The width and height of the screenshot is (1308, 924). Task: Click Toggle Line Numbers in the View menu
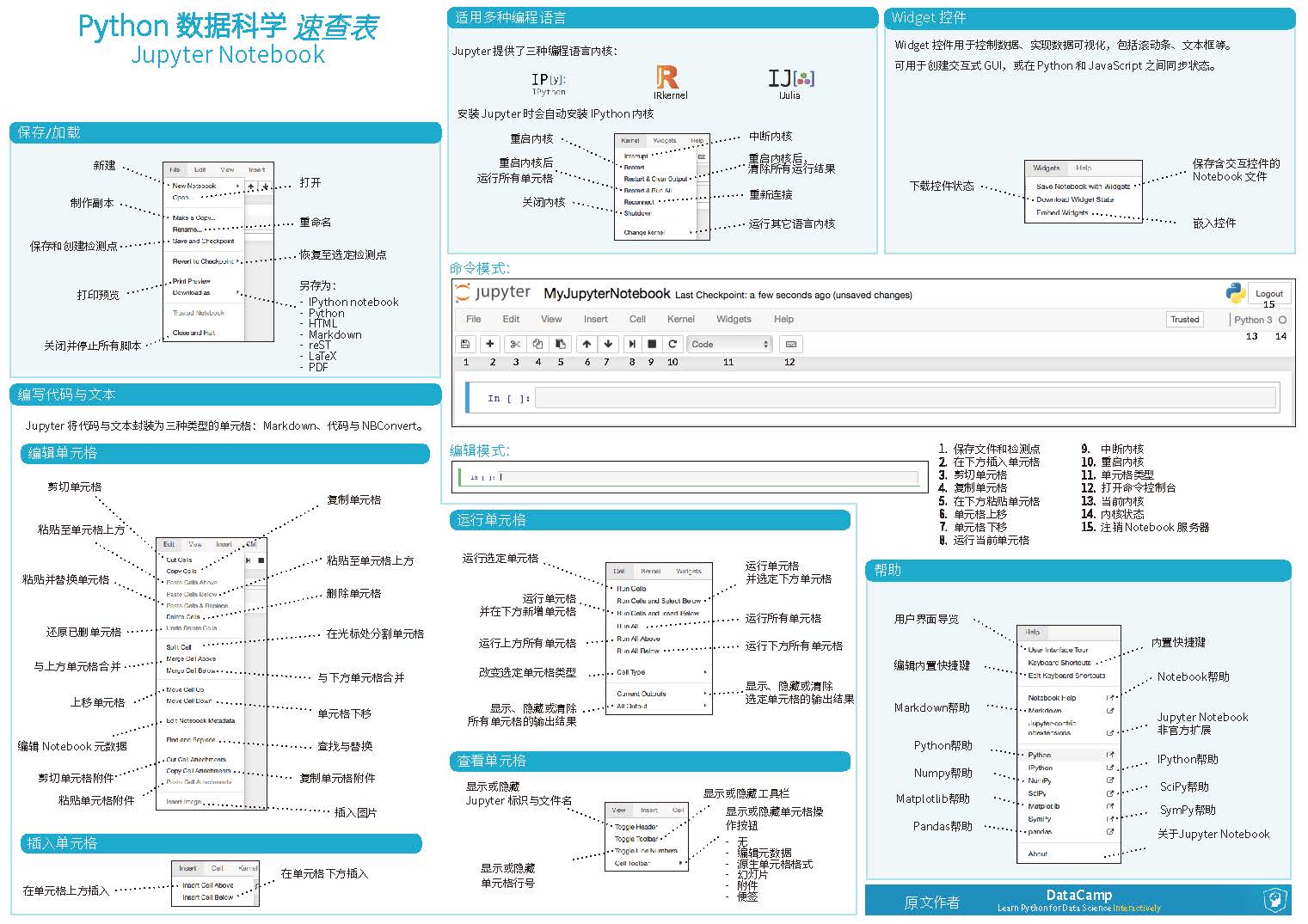point(646,851)
